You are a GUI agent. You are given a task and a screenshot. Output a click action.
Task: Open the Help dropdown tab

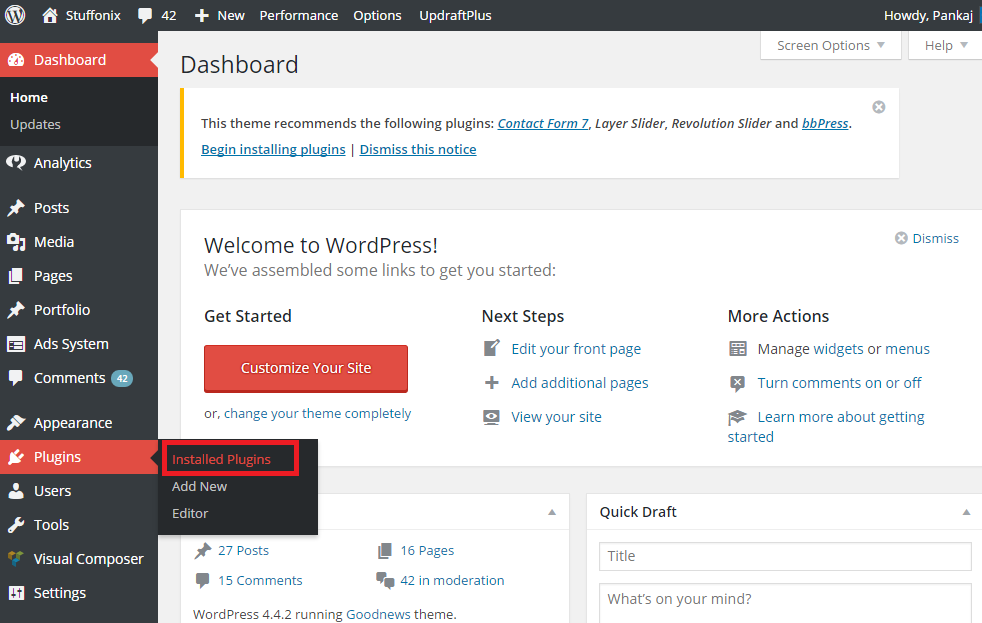pos(946,46)
